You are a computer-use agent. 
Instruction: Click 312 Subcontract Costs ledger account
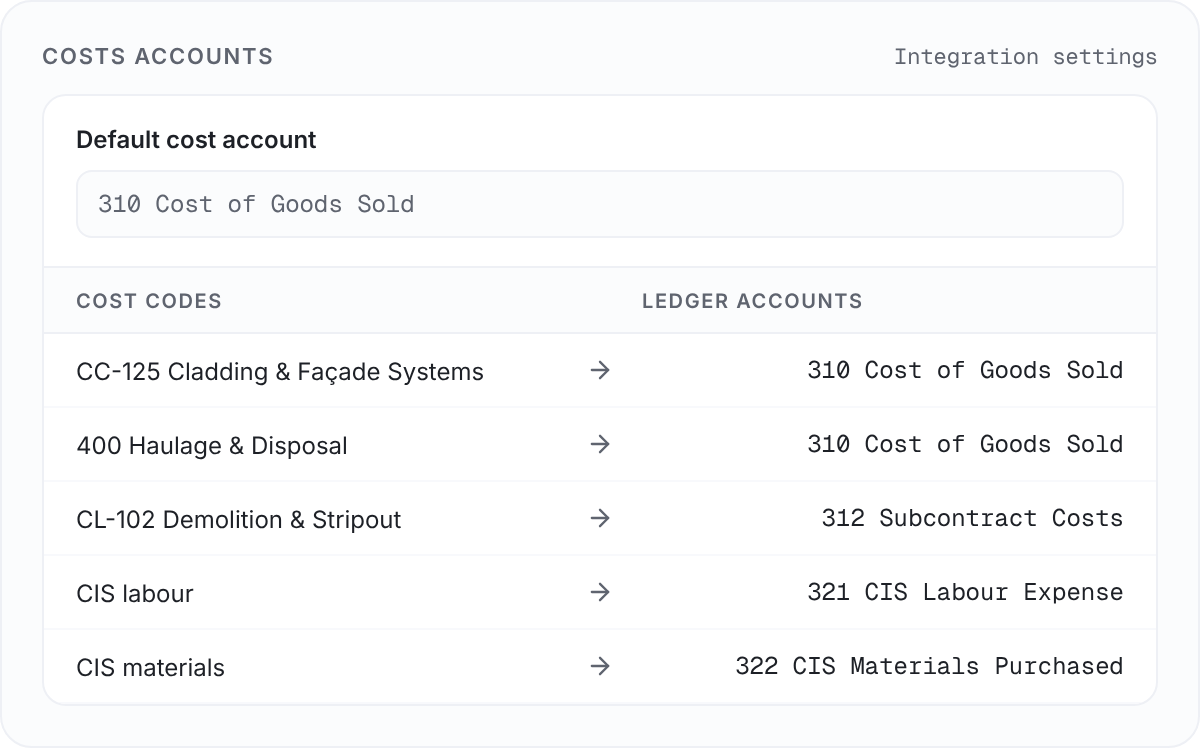(972, 518)
